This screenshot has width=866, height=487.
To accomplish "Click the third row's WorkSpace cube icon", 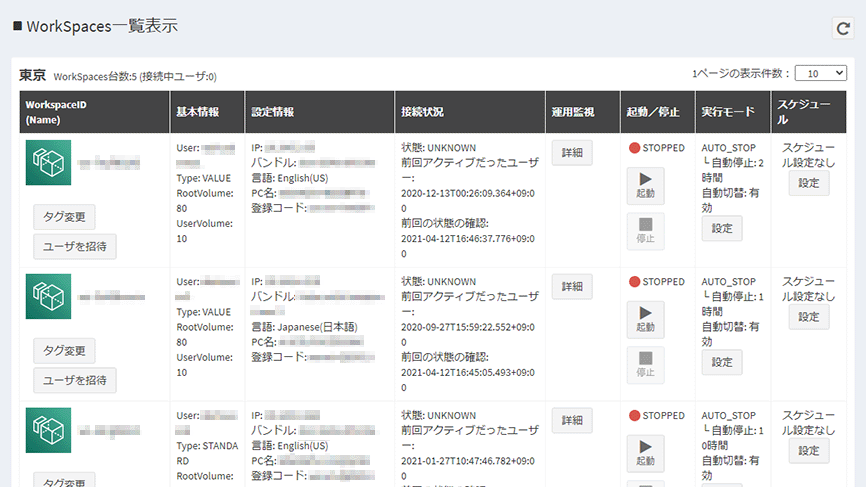I will click(49, 430).
